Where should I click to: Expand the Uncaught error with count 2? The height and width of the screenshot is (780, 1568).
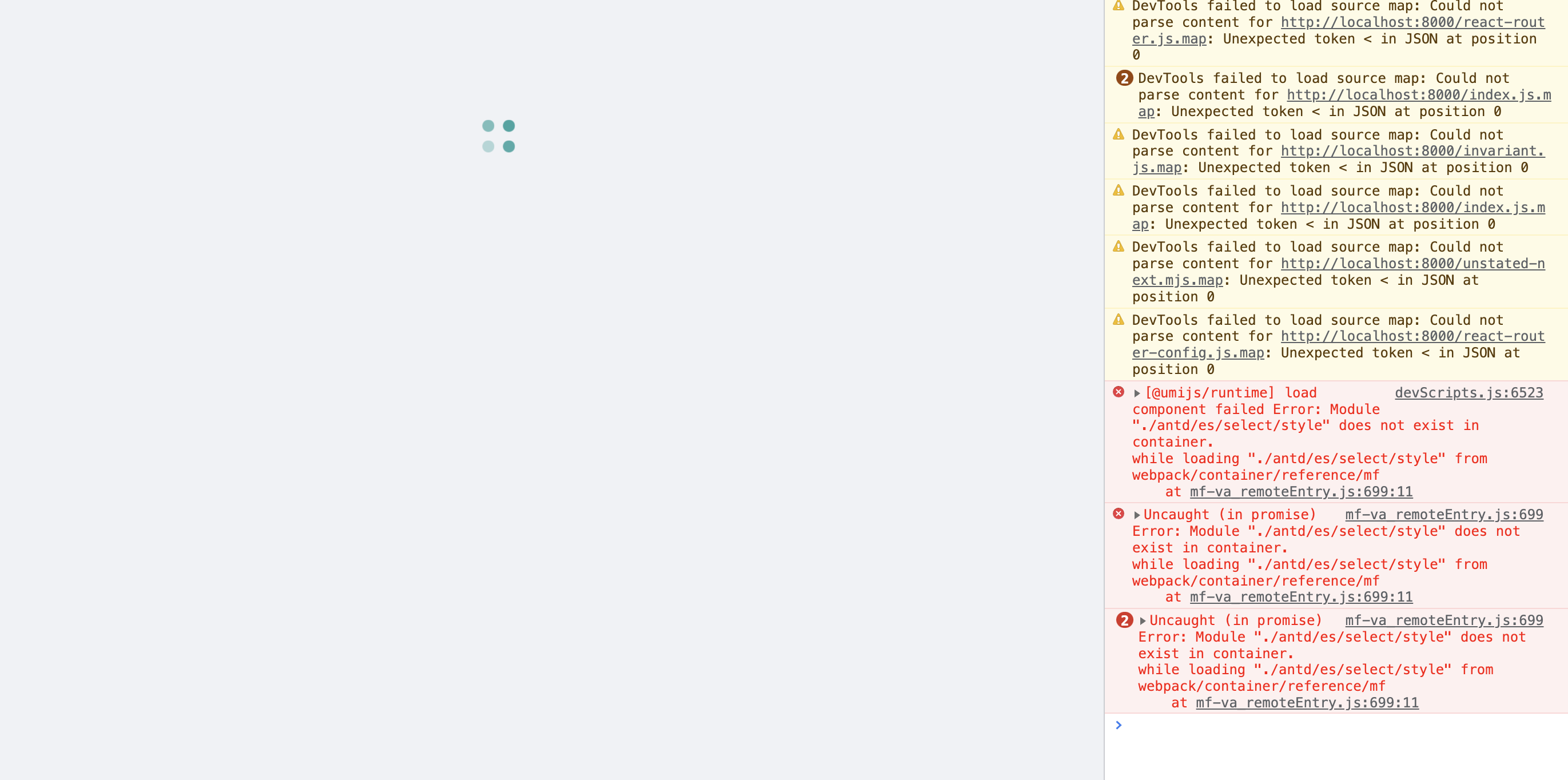tap(1143, 620)
